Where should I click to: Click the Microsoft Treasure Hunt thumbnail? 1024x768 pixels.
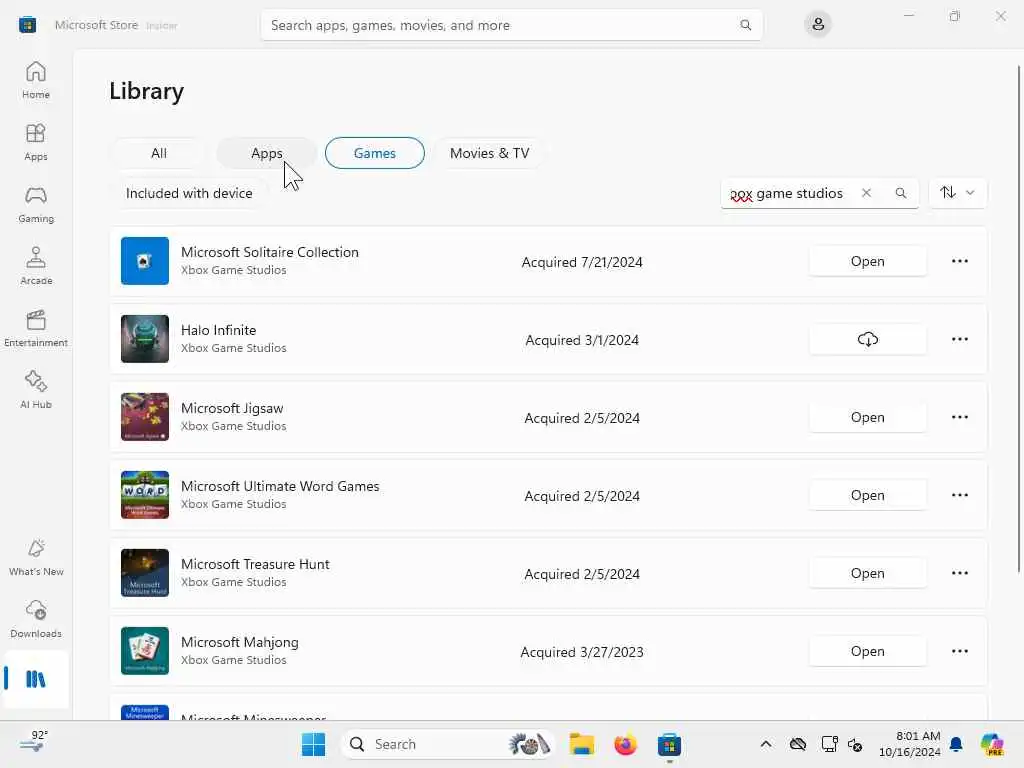pyautogui.click(x=145, y=573)
